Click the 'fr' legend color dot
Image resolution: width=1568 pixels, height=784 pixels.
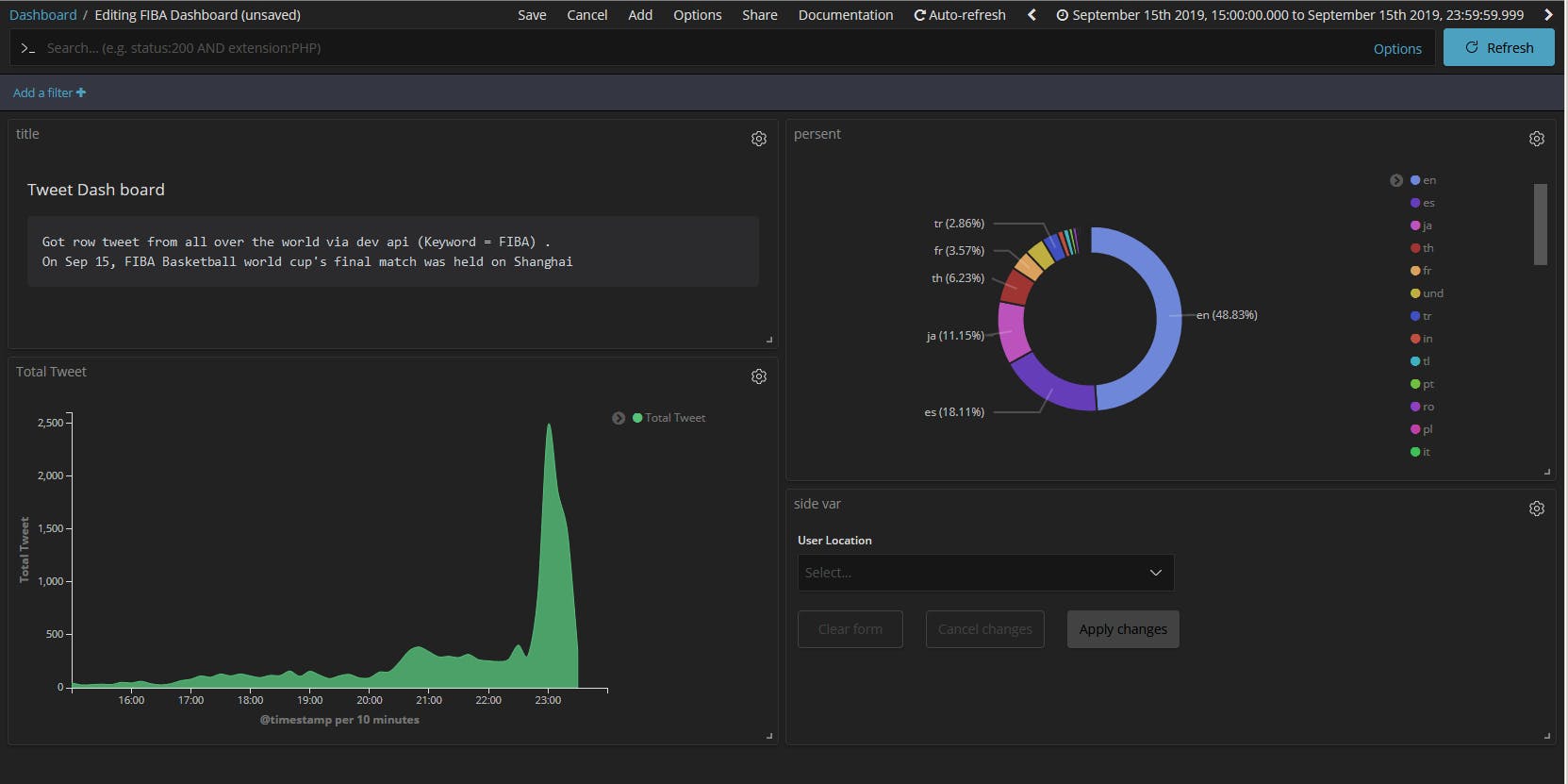[x=1415, y=271]
